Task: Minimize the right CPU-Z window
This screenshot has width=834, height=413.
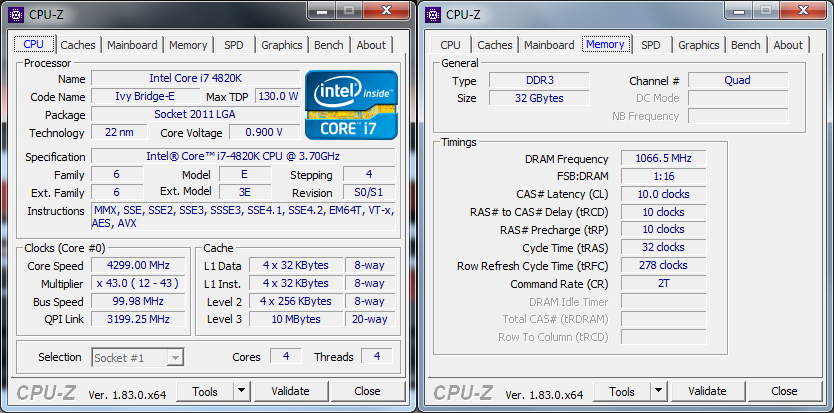Action: [739, 9]
